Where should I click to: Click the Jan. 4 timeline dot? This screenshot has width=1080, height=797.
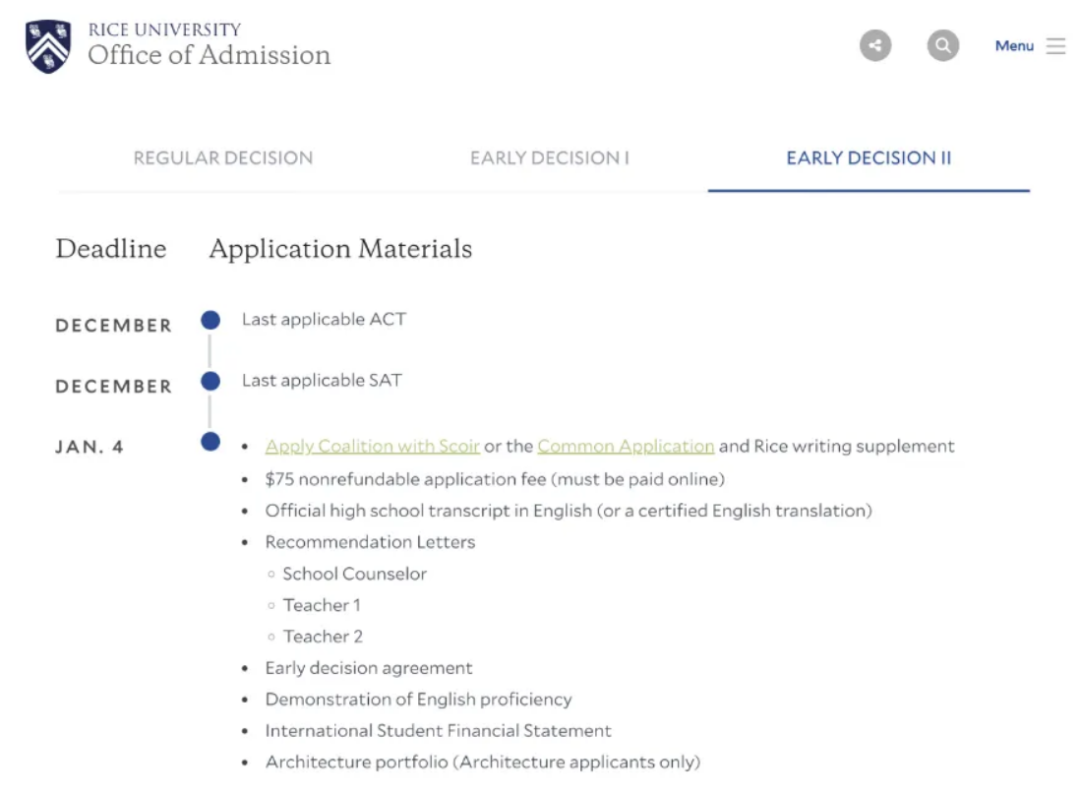click(210, 441)
